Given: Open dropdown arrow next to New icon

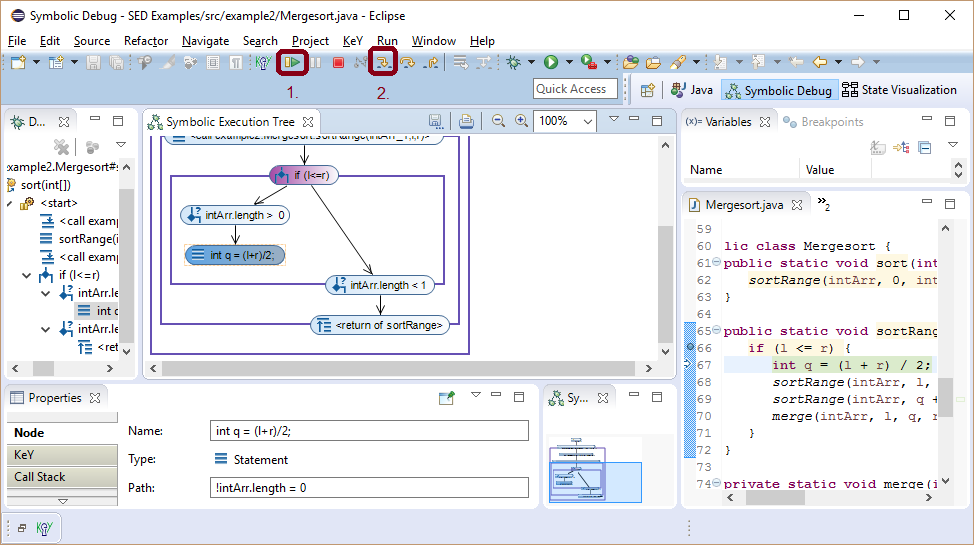Looking at the screenshot, I should [36, 62].
